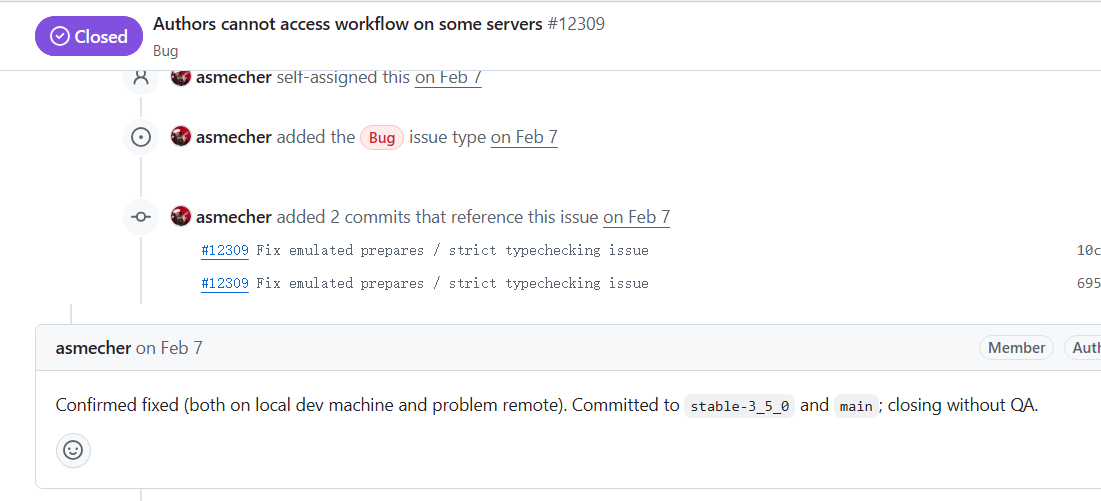
Task: Click the self-assigned person timeline icon
Action: pos(141,77)
